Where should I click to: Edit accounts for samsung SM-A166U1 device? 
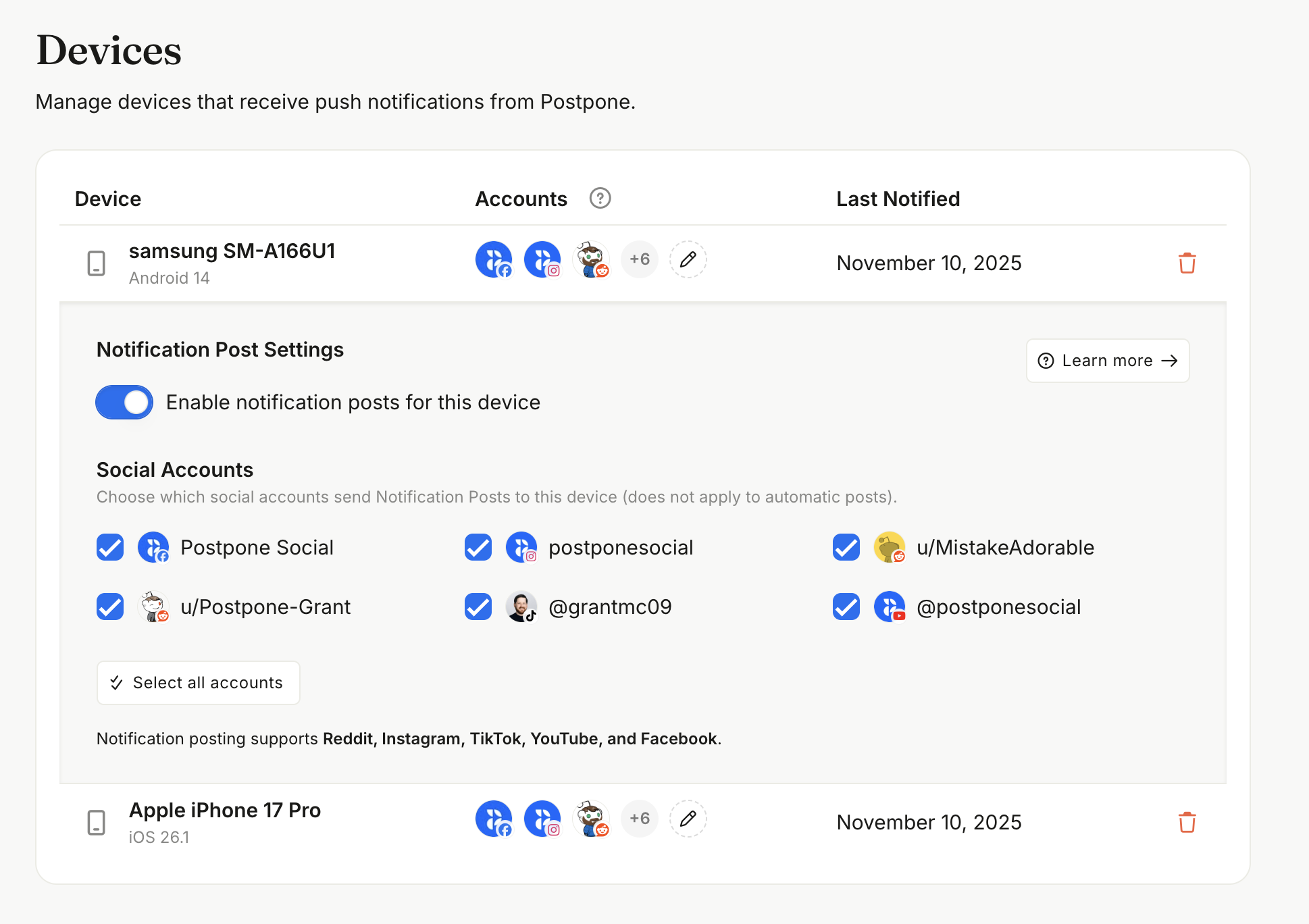click(x=688, y=259)
